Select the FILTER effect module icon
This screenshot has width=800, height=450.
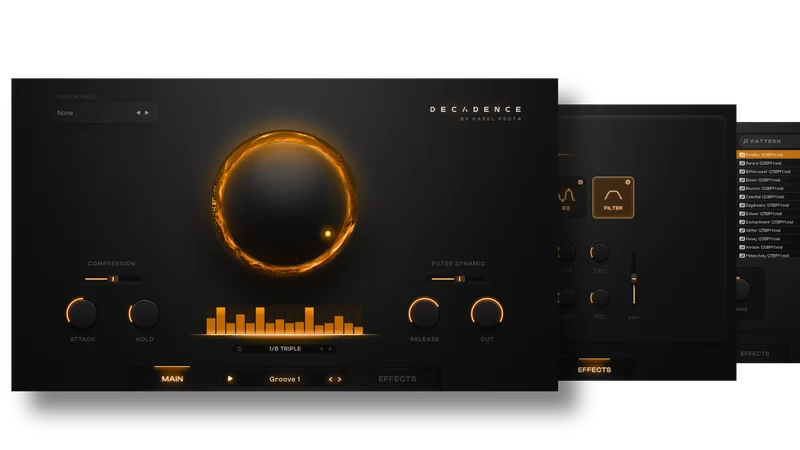(x=613, y=197)
